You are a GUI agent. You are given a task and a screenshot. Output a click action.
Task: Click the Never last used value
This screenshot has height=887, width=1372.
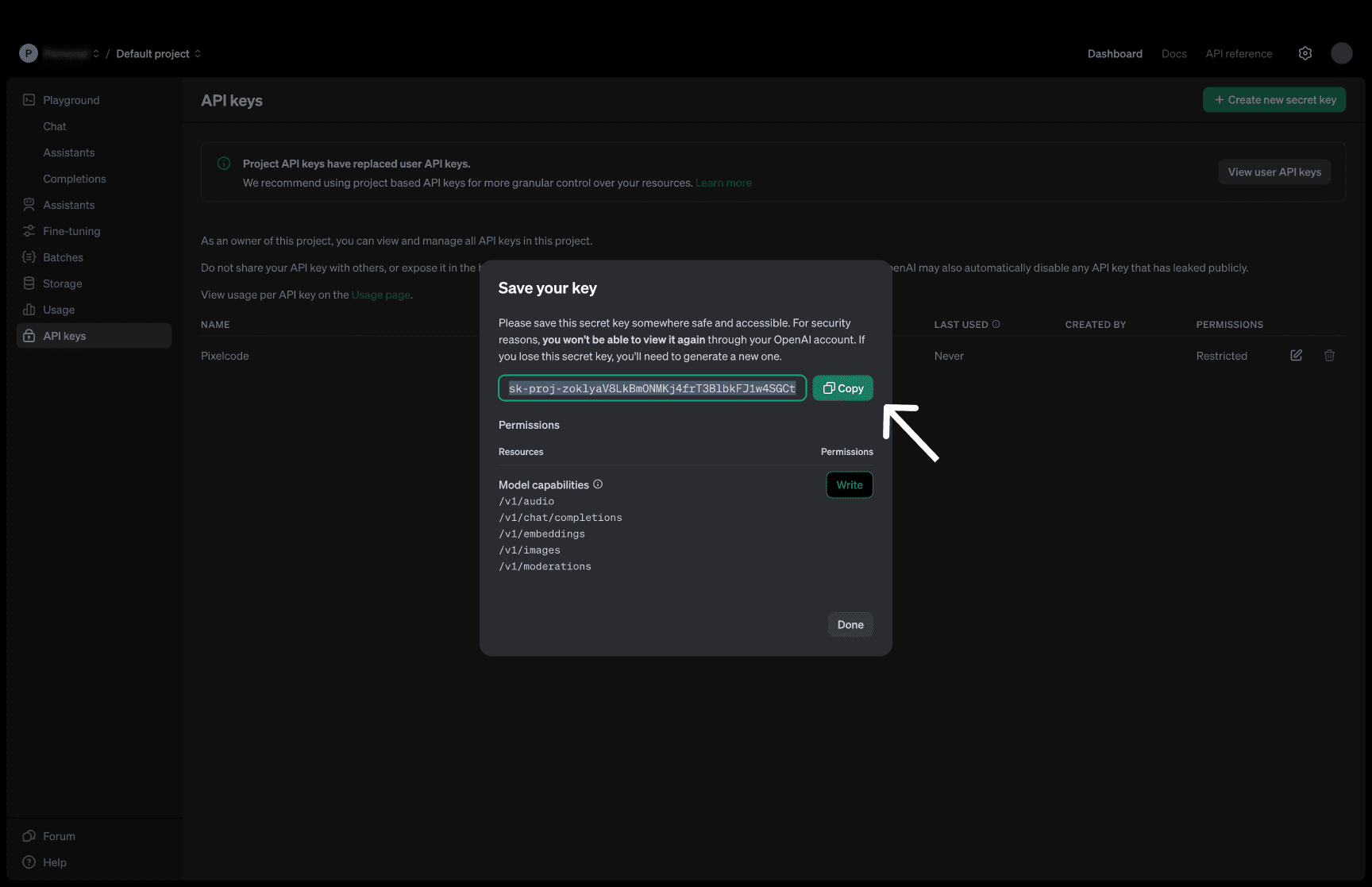pos(949,356)
